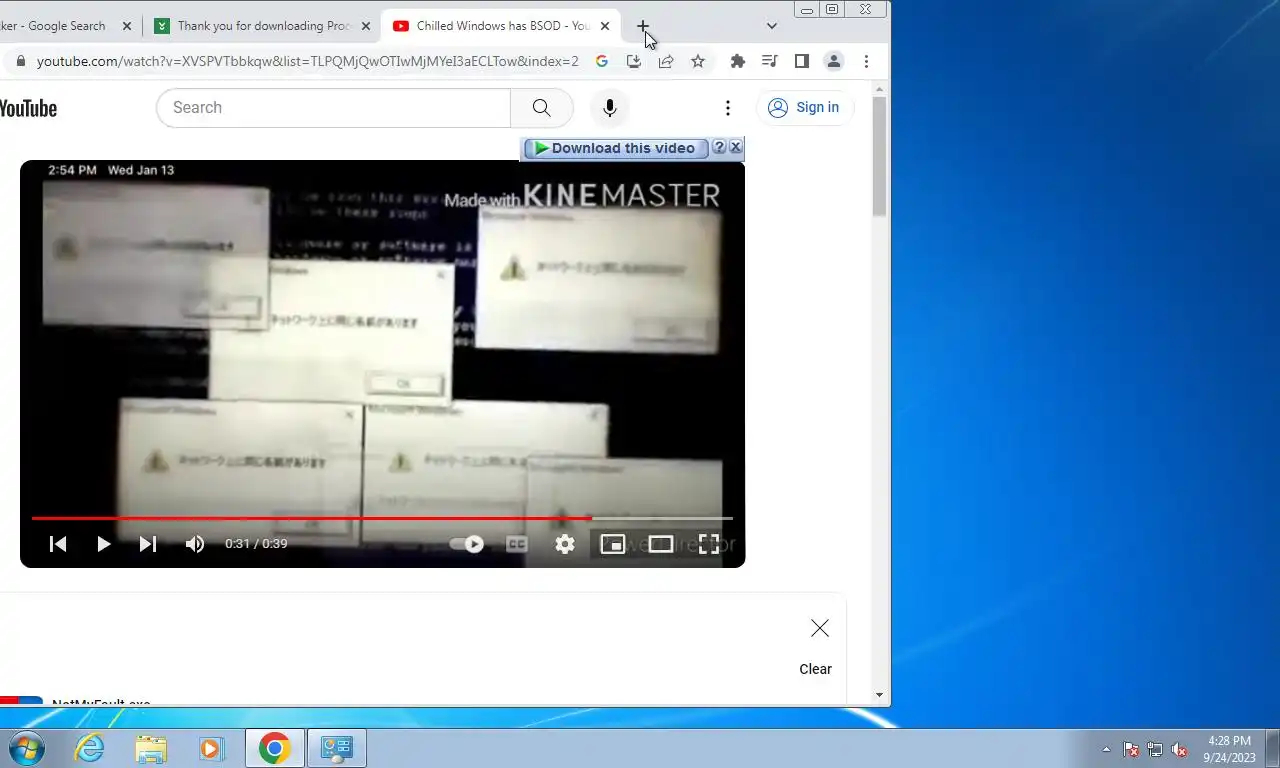Click the Google icon in address bar
The width and height of the screenshot is (1280, 768).
click(602, 61)
